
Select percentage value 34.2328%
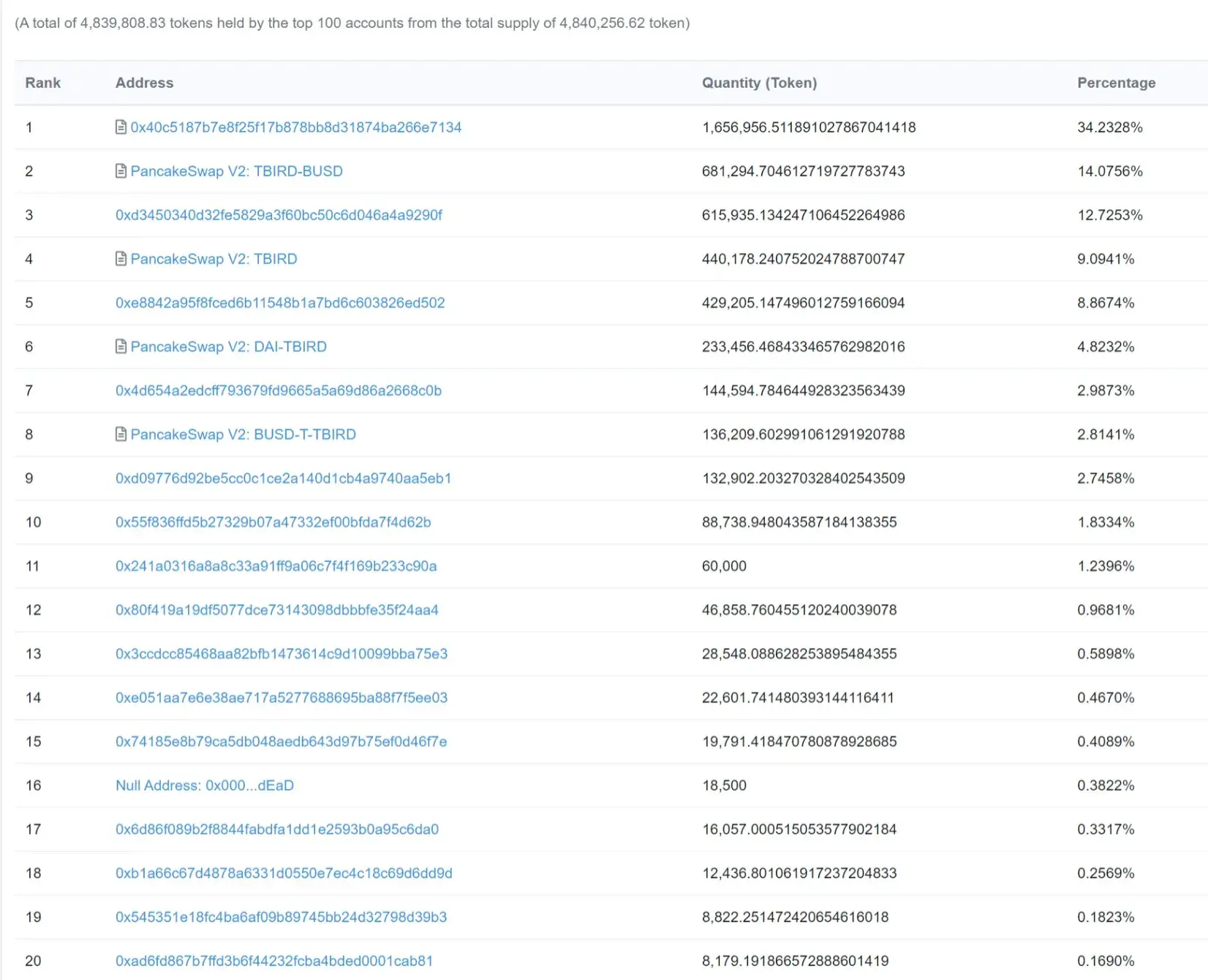[x=1110, y=127]
